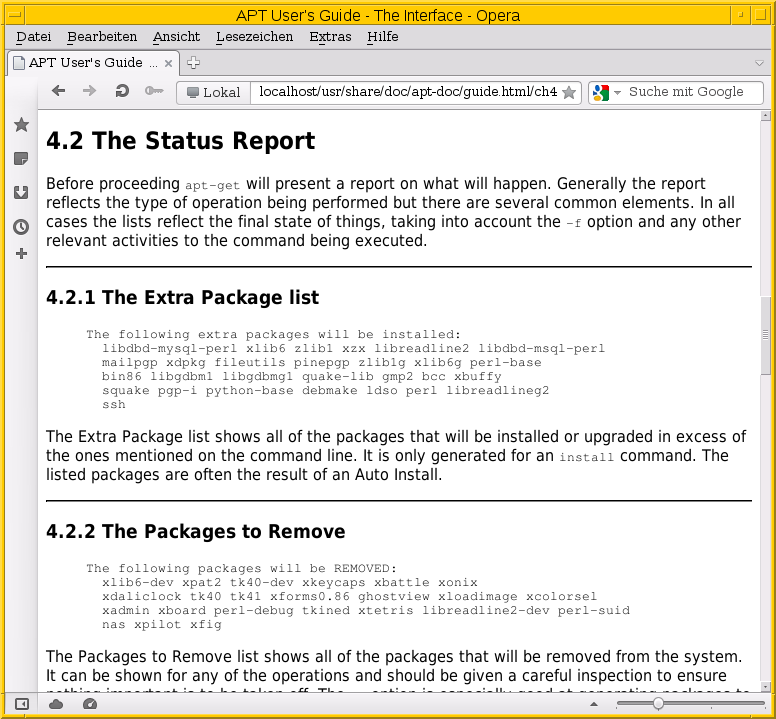Open the closed tabs dropdown arrow
Viewport: 776px width, 719px height.
[759, 63]
